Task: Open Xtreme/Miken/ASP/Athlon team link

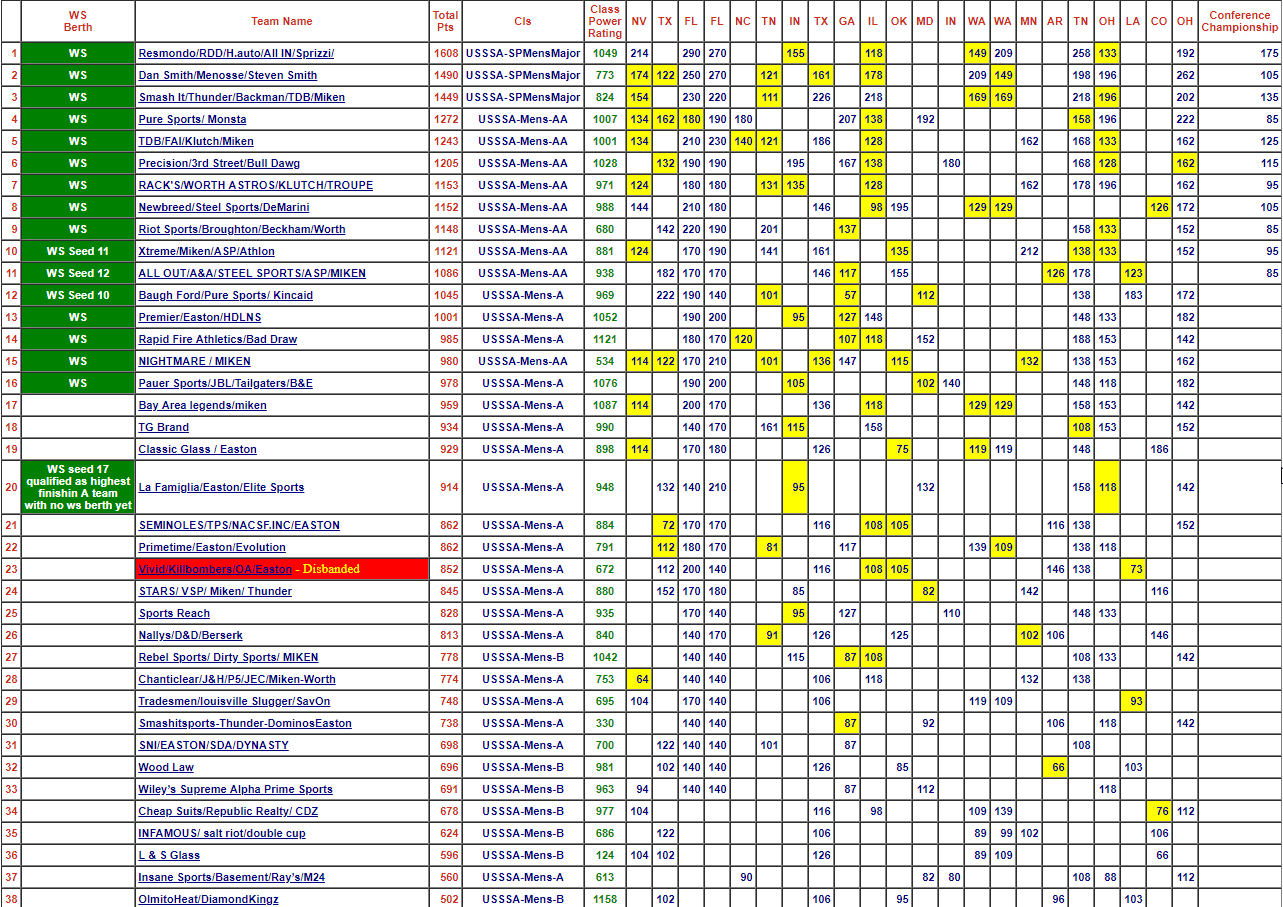Action: [x=206, y=251]
